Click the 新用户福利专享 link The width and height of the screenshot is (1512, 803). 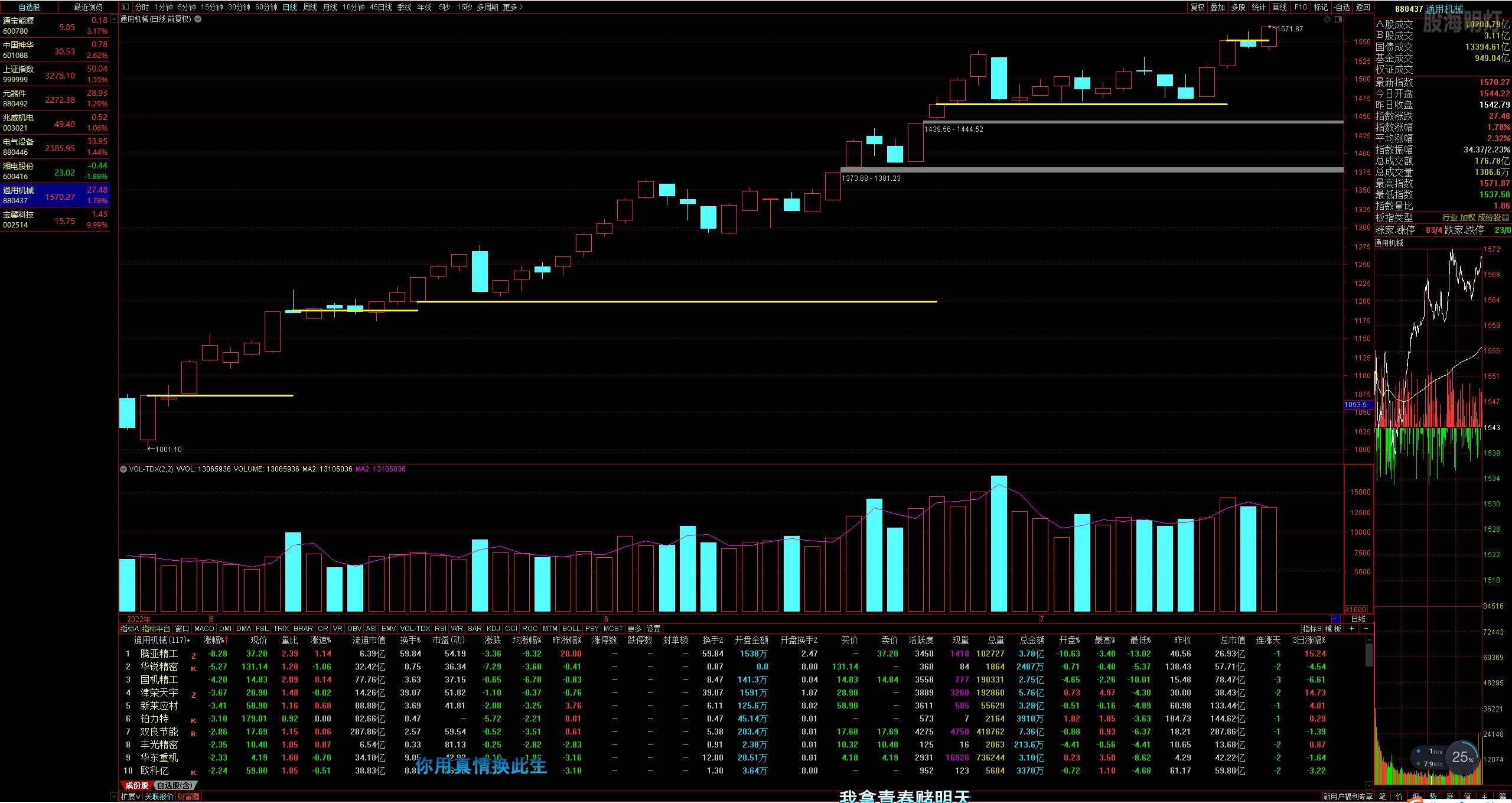(x=1347, y=797)
